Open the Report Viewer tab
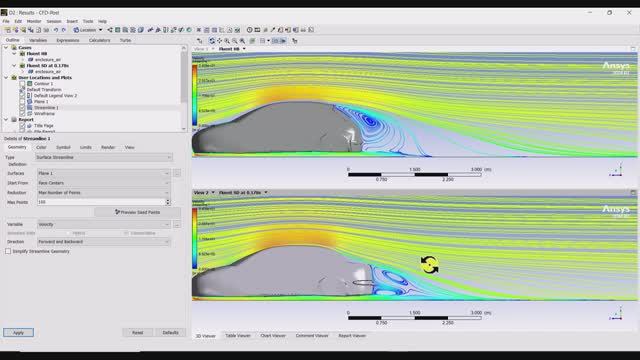Viewport: 640px width, 360px height. coord(352,336)
